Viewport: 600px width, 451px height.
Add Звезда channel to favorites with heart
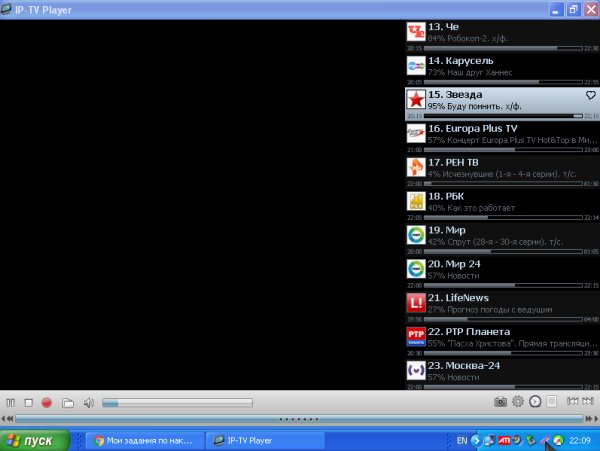591,95
